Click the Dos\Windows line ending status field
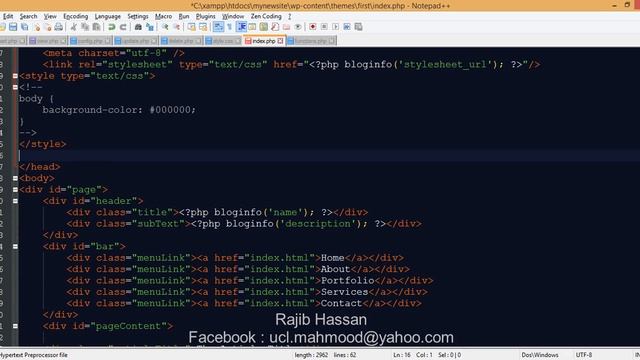The width and height of the screenshot is (640, 360). [540, 355]
